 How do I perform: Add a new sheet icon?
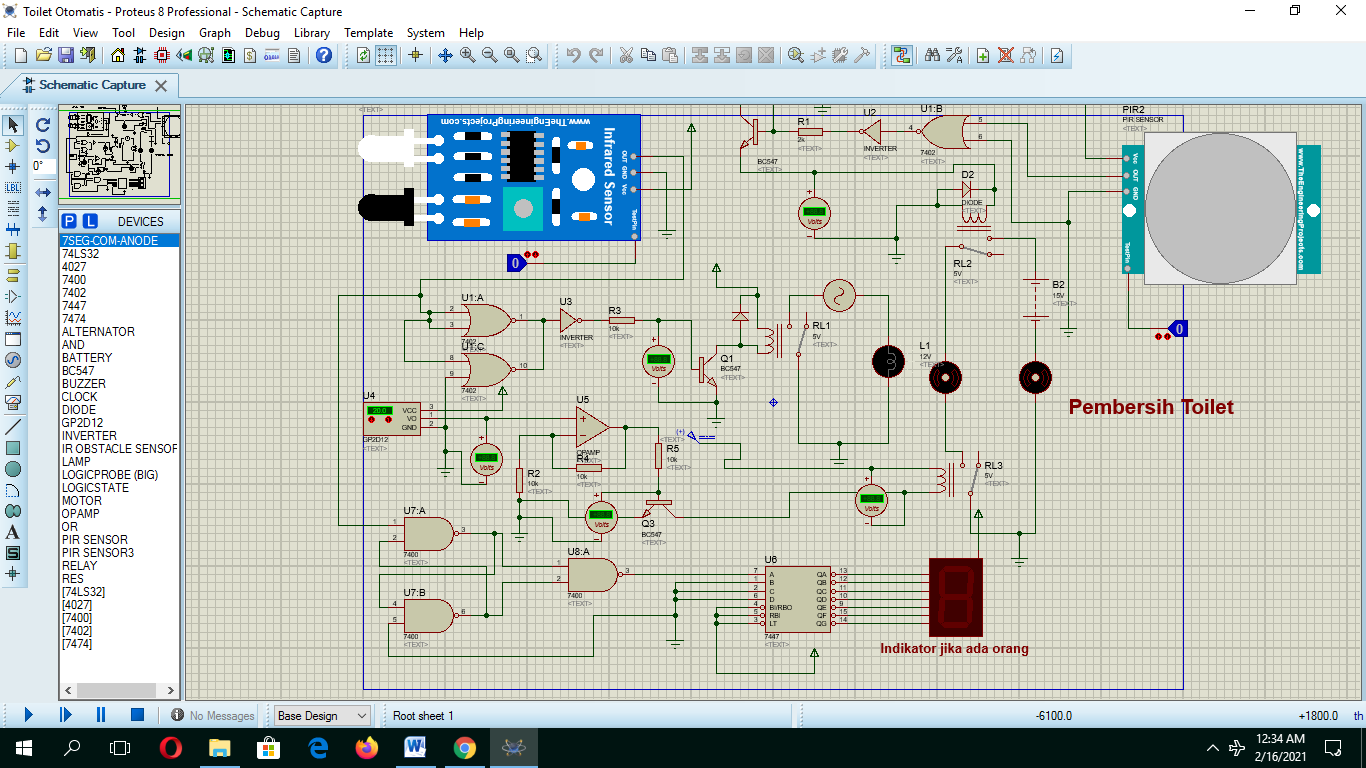(x=983, y=55)
